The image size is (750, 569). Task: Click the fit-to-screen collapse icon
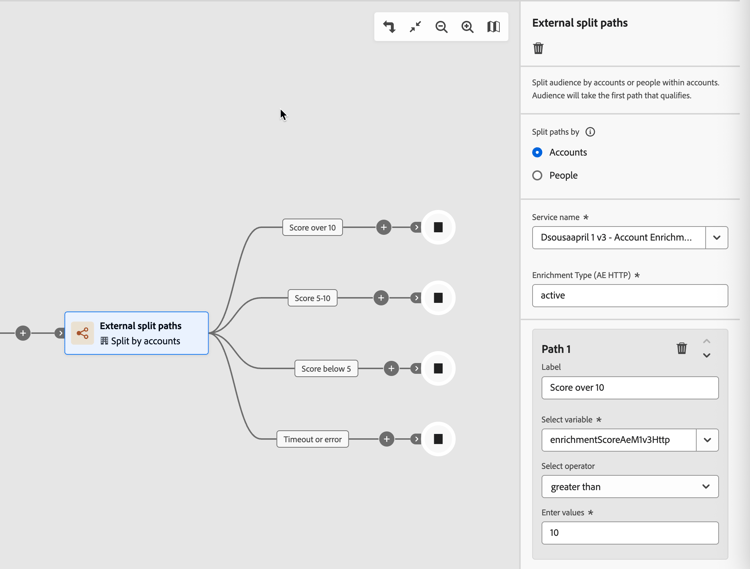click(415, 27)
